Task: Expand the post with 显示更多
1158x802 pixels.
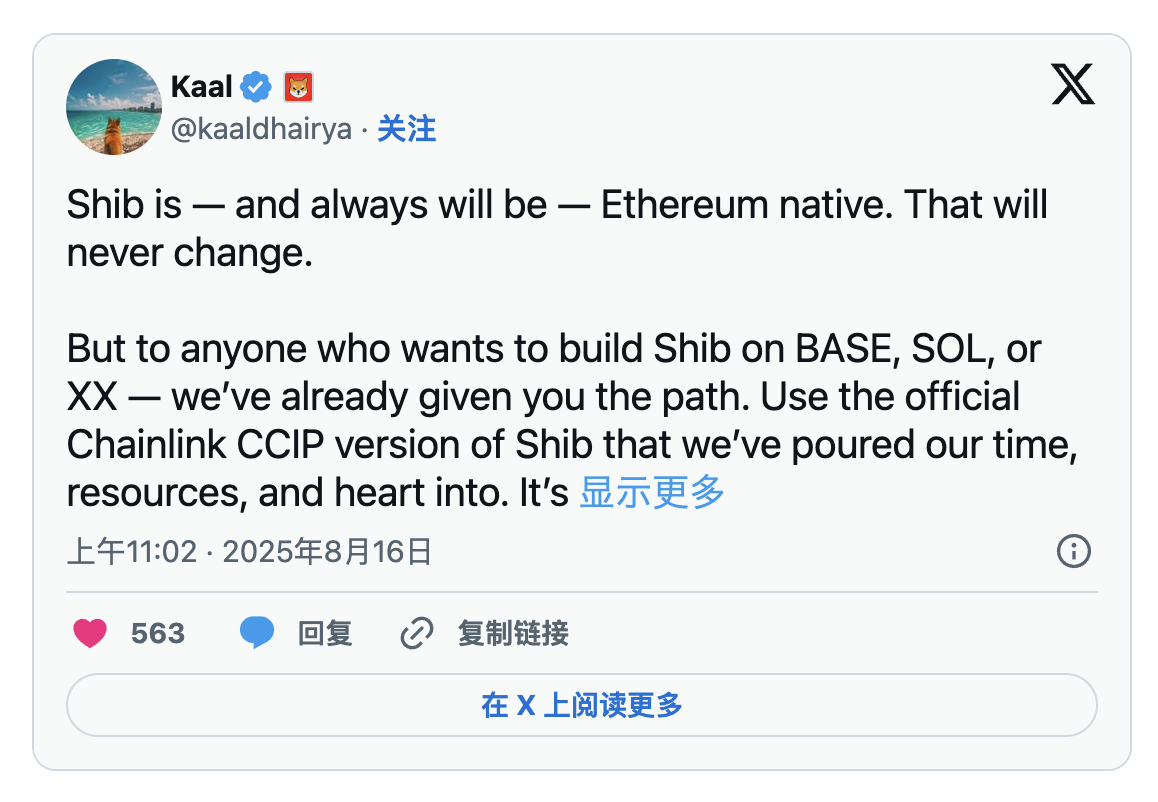Action: pos(652,492)
